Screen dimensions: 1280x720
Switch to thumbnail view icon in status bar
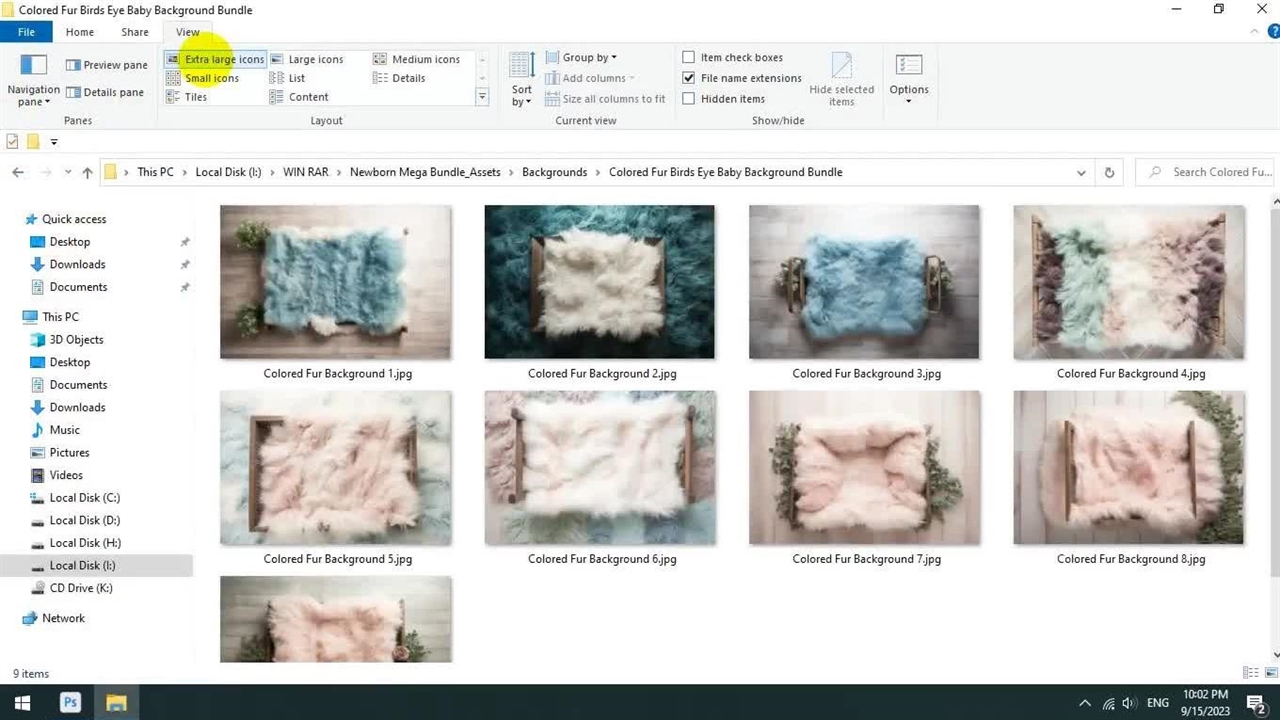point(1269,673)
